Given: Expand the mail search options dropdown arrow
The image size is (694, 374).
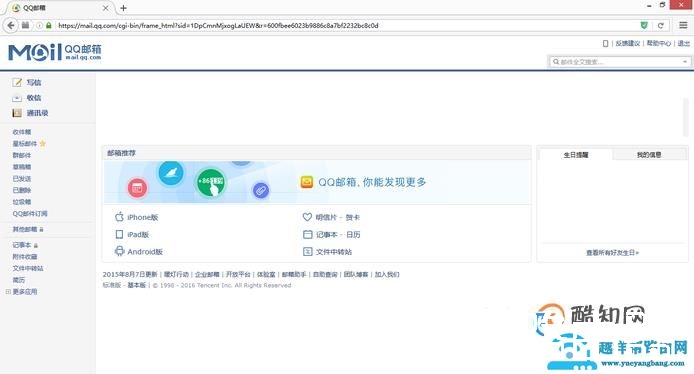Looking at the screenshot, I should click(685, 62).
